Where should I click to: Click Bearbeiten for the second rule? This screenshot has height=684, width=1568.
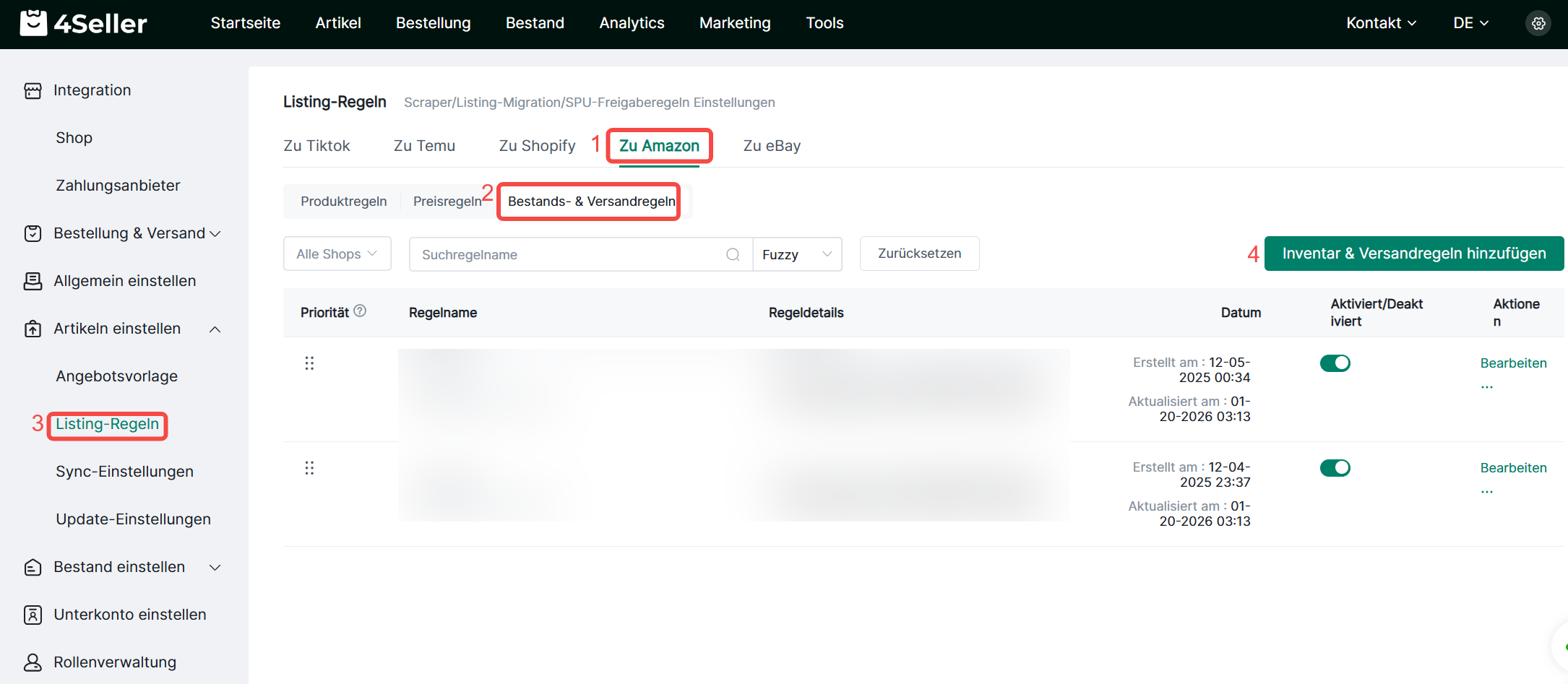(1513, 468)
